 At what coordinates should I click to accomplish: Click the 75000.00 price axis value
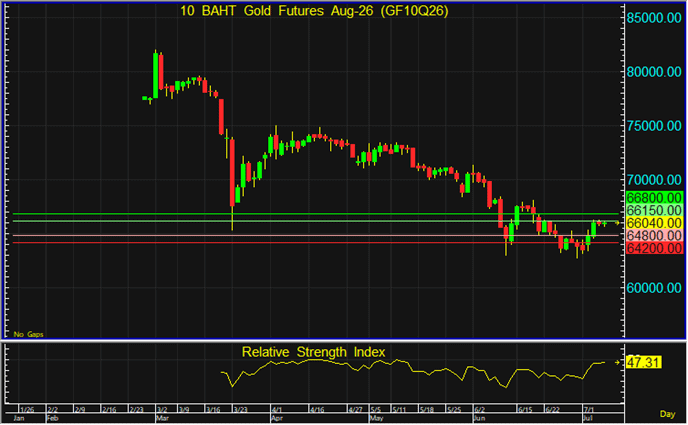tap(654, 126)
